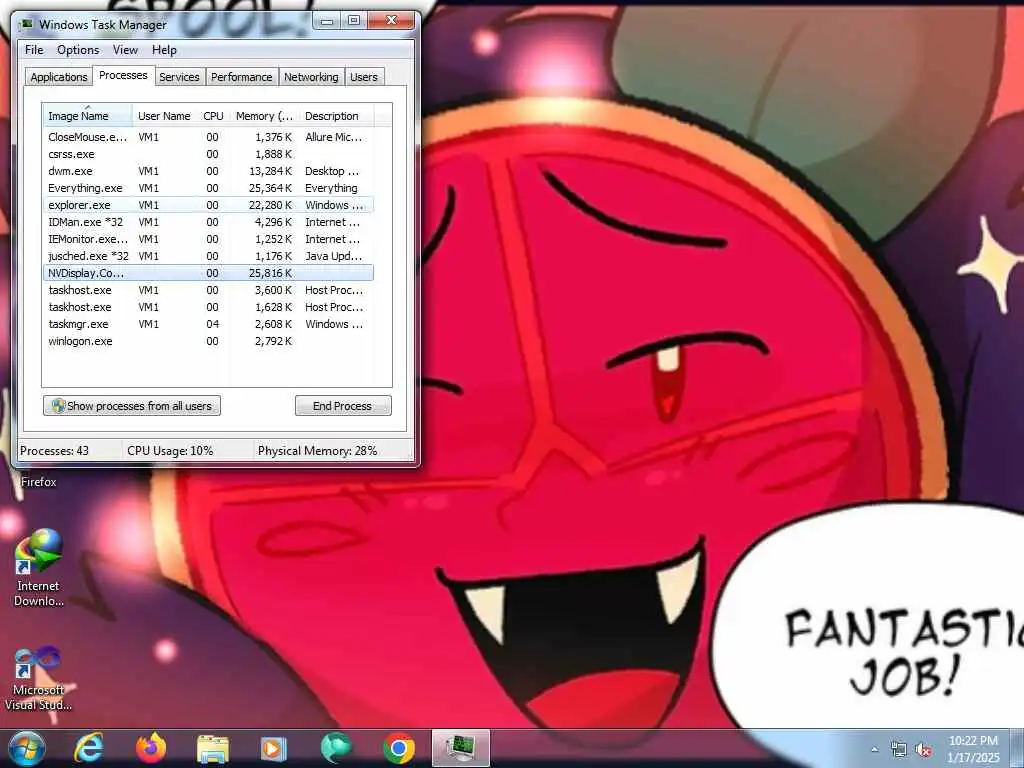Select the Processes tab
Screen dimensions: 1024x768
click(x=123, y=75)
